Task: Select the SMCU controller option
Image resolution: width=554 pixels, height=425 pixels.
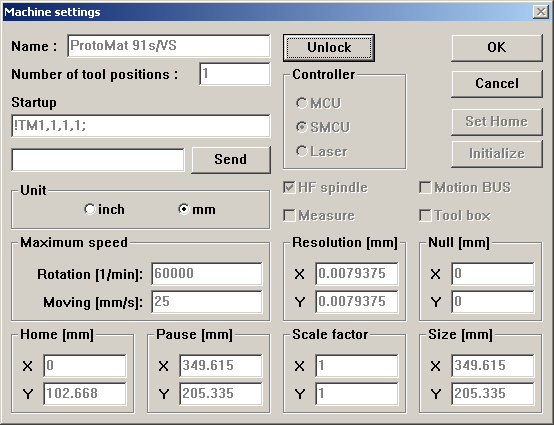Action: pyautogui.click(x=323, y=127)
